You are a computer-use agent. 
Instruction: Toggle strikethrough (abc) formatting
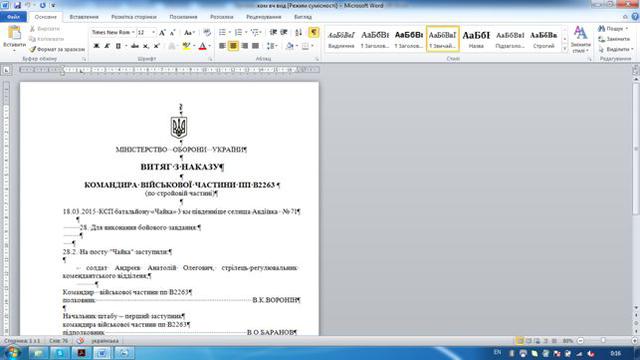point(135,46)
